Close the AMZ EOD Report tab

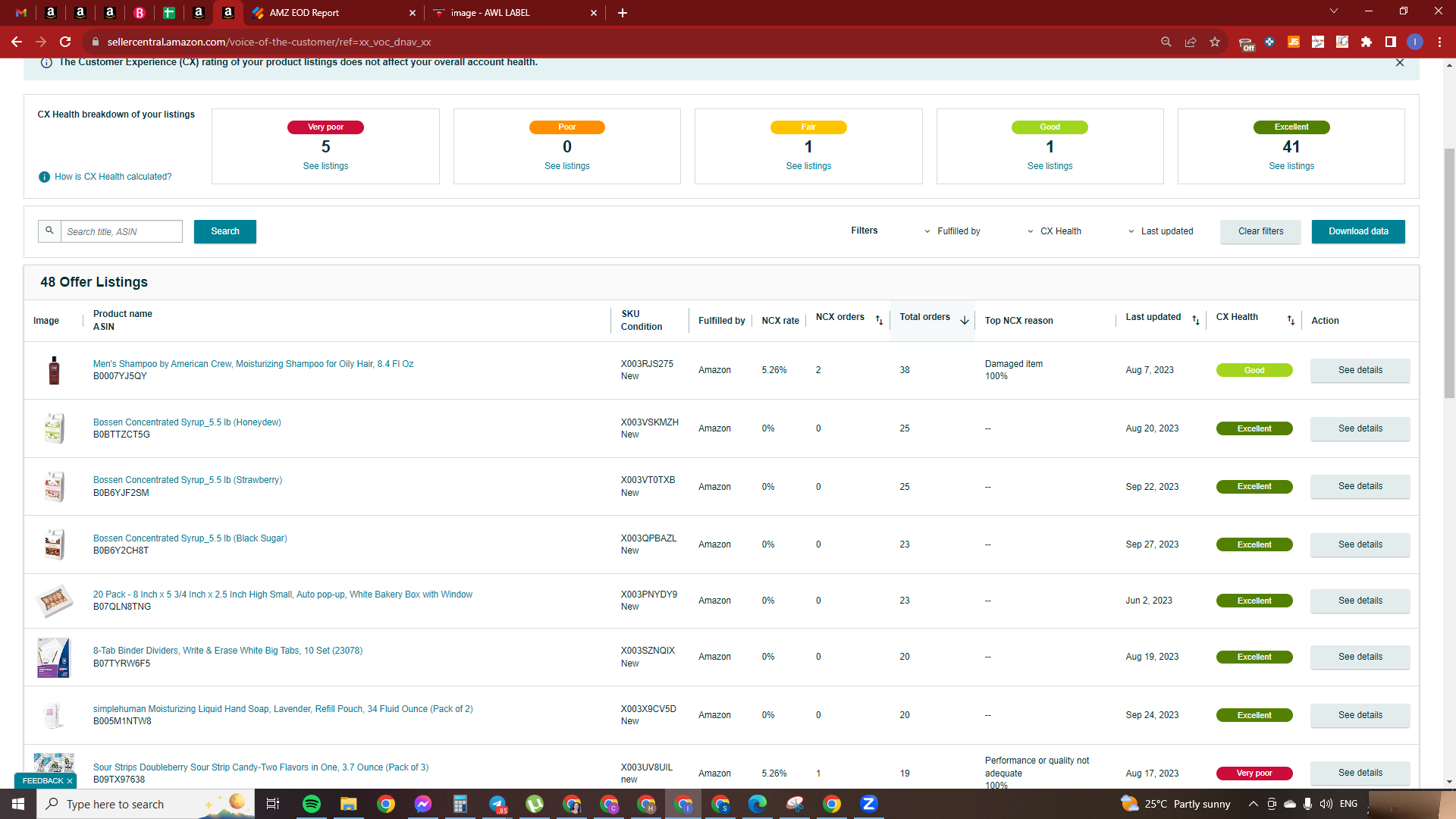[413, 13]
